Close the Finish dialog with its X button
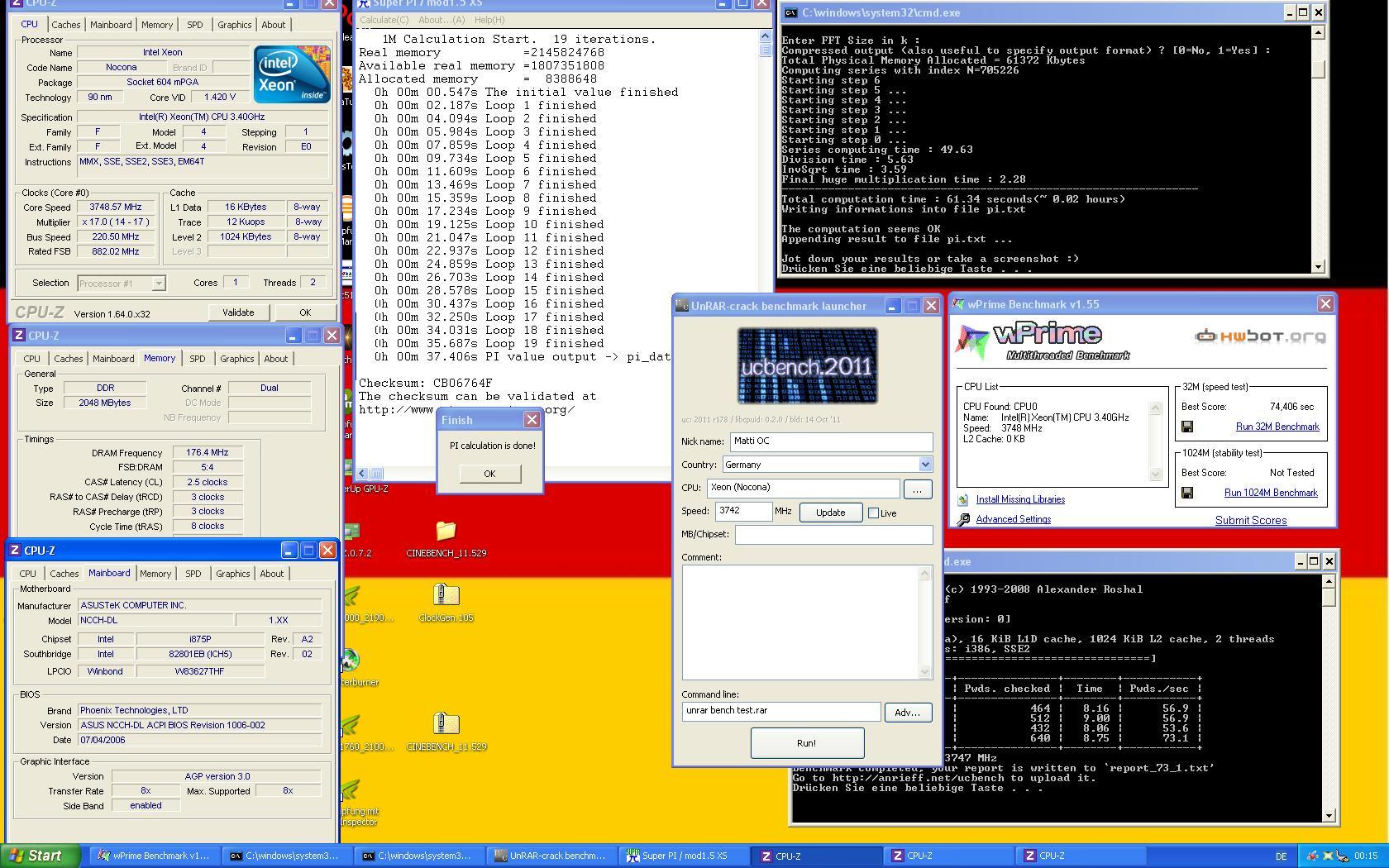1389x868 pixels. (x=532, y=420)
